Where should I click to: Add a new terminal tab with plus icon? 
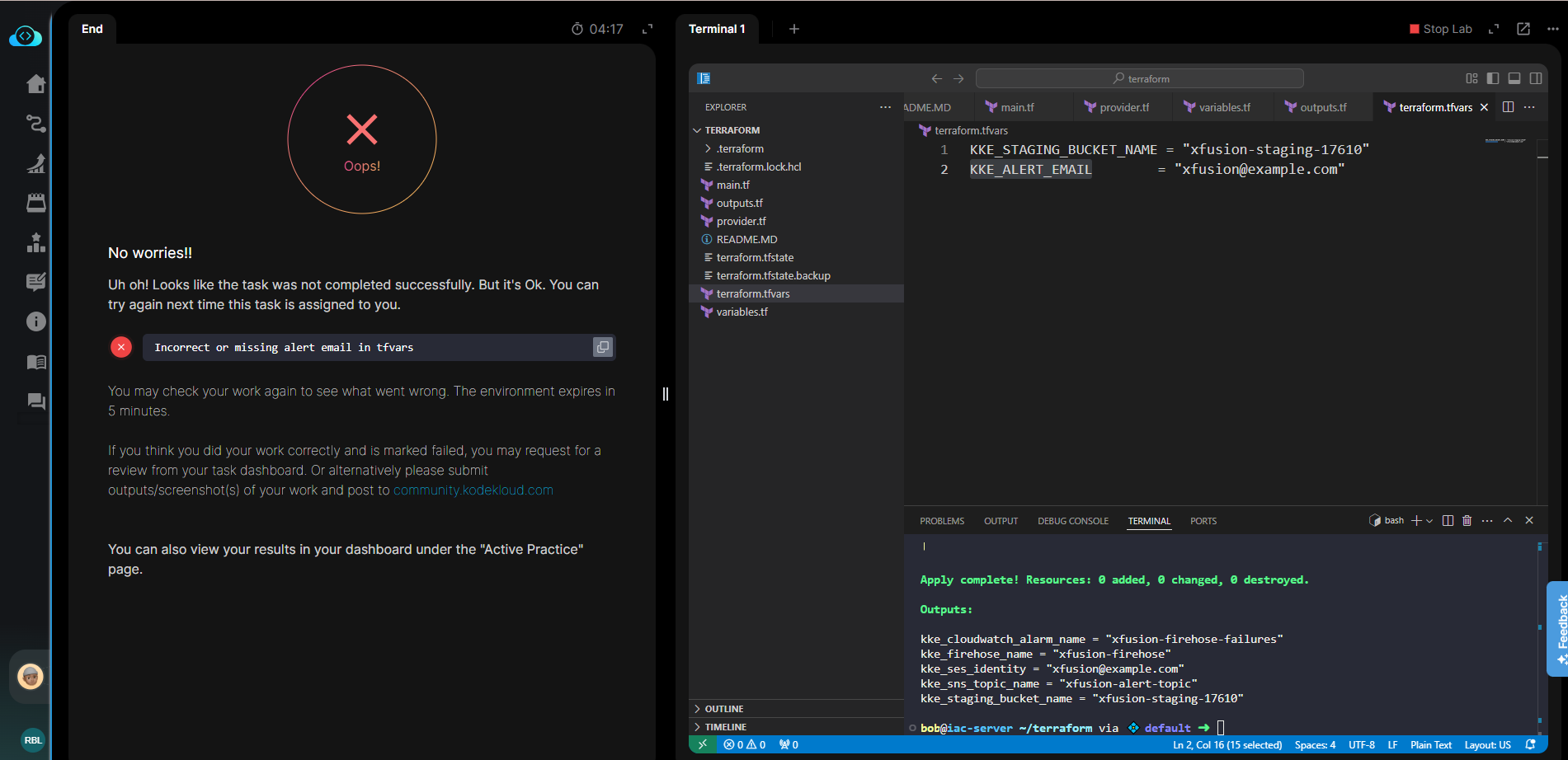(x=794, y=29)
